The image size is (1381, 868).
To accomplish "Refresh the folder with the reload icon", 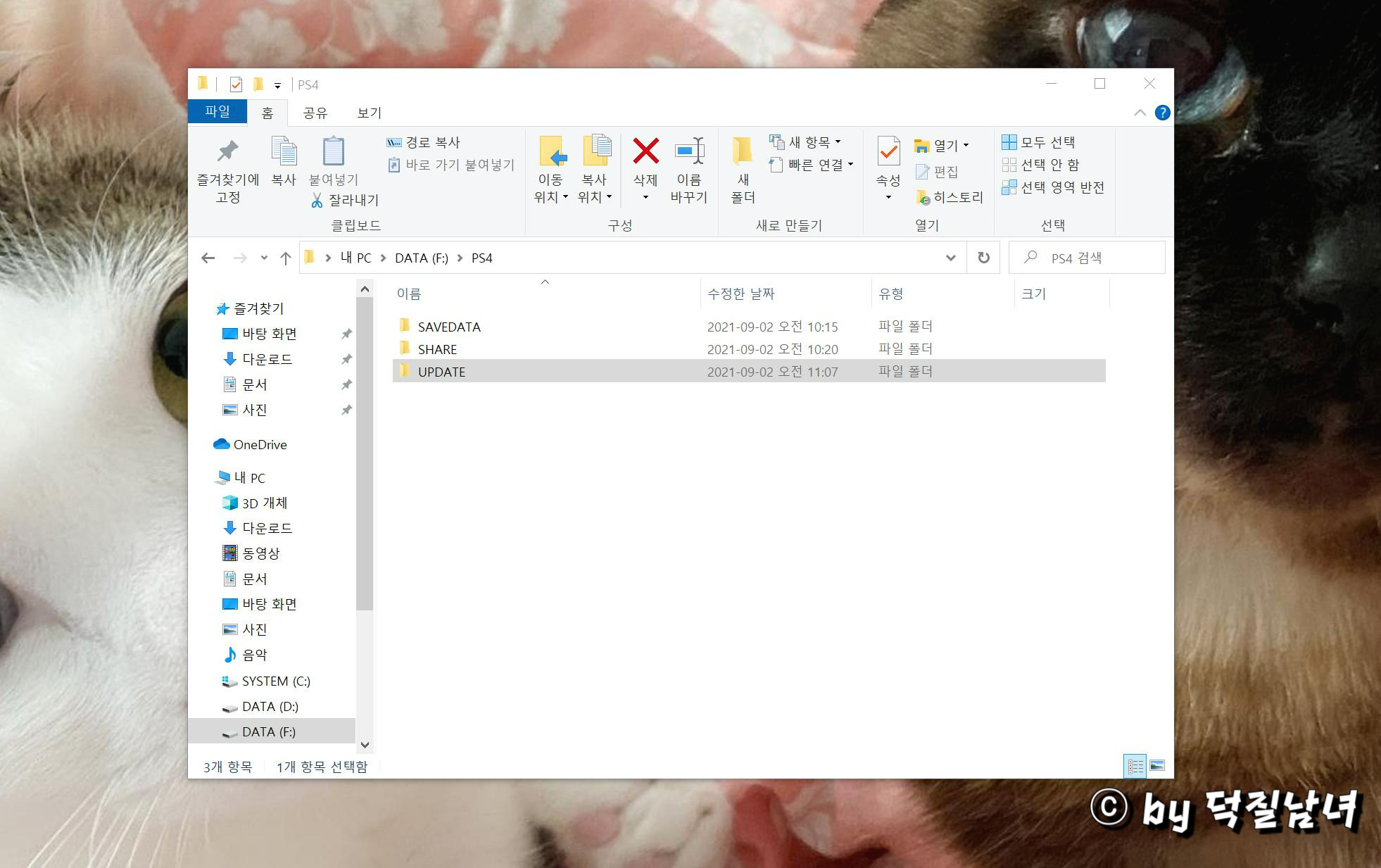I will (983, 258).
